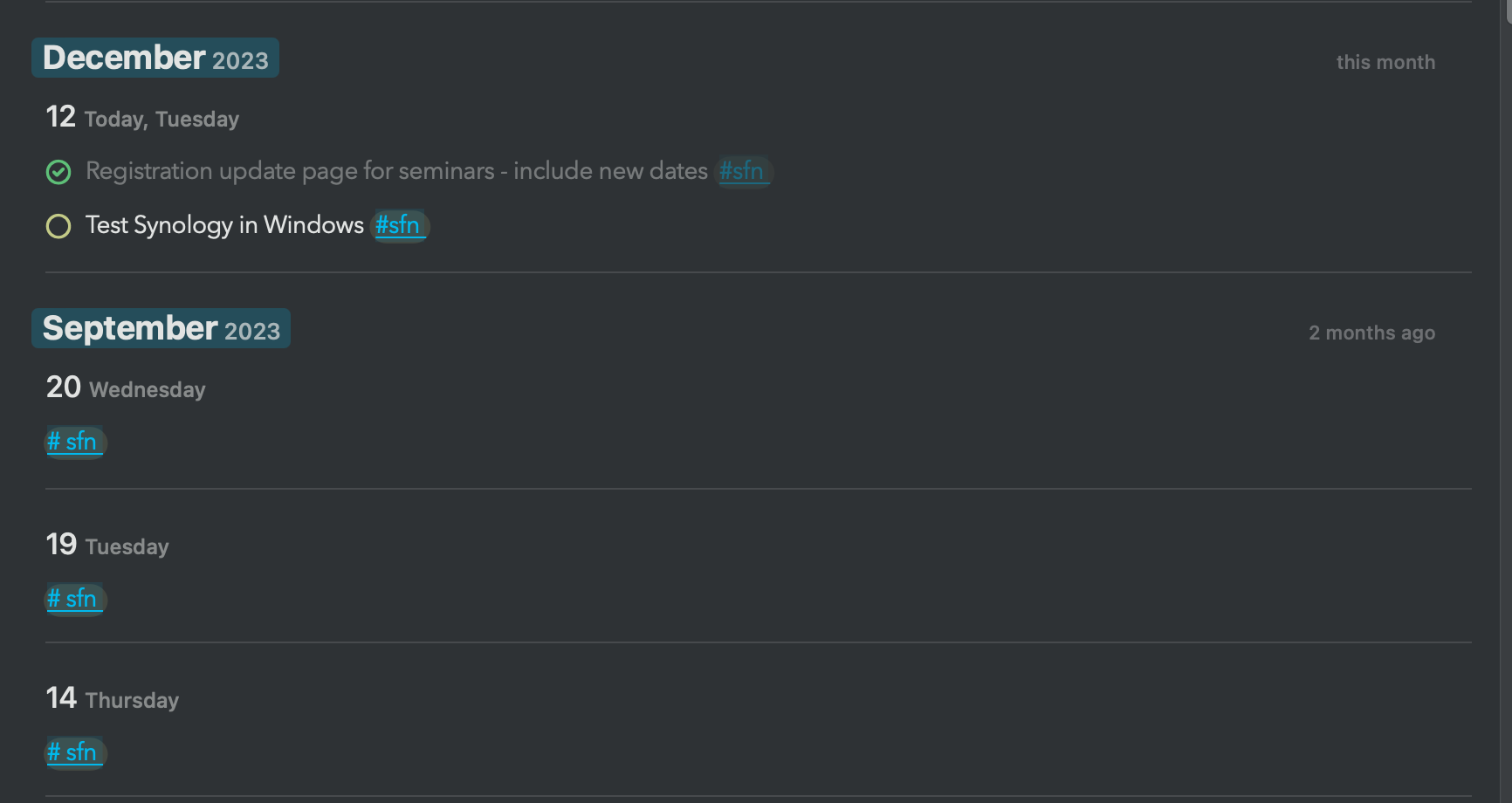
Task: Open the 20 Wednesday daily note heading
Action: (x=126, y=388)
